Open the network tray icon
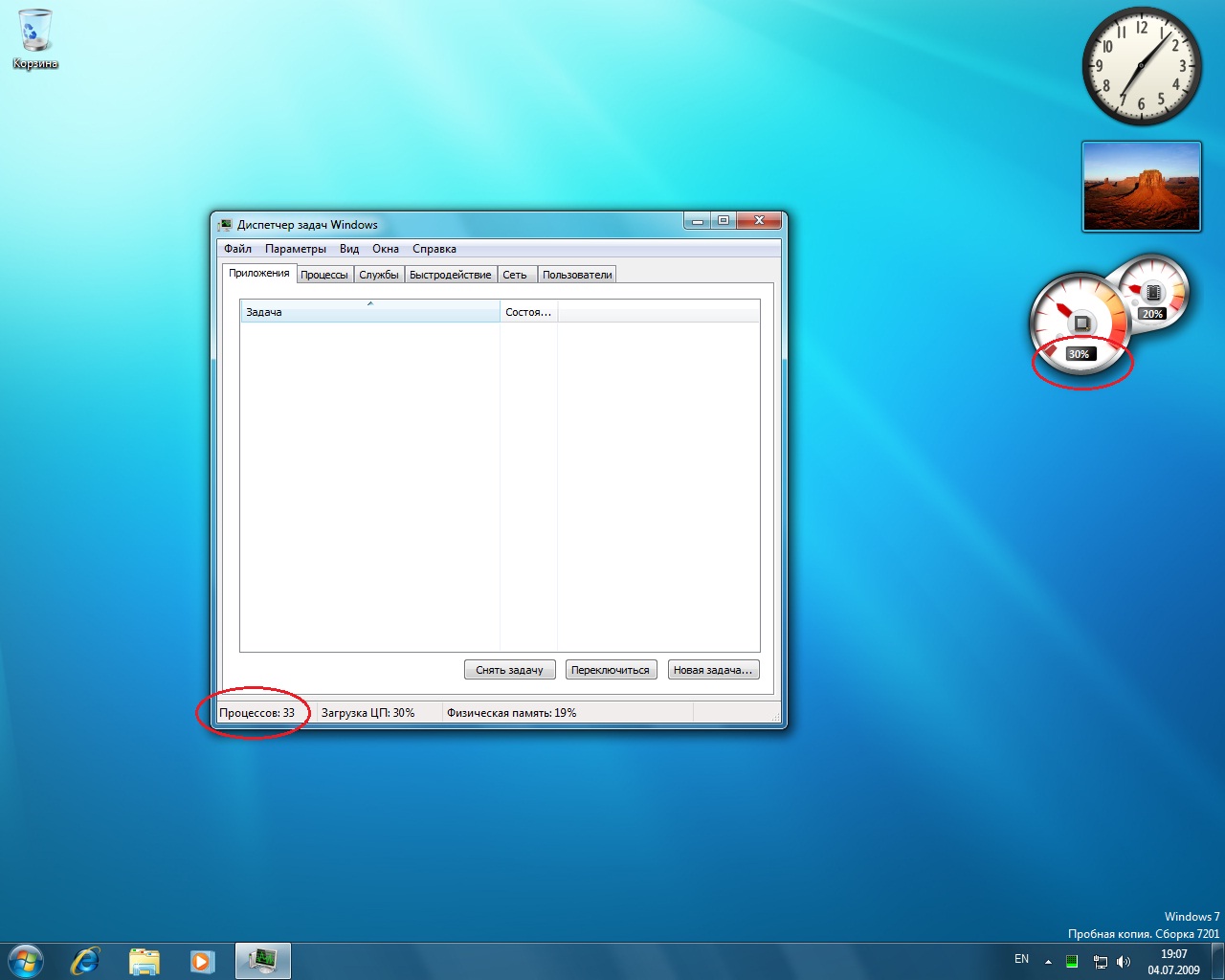Image resolution: width=1225 pixels, height=980 pixels. 1100,961
